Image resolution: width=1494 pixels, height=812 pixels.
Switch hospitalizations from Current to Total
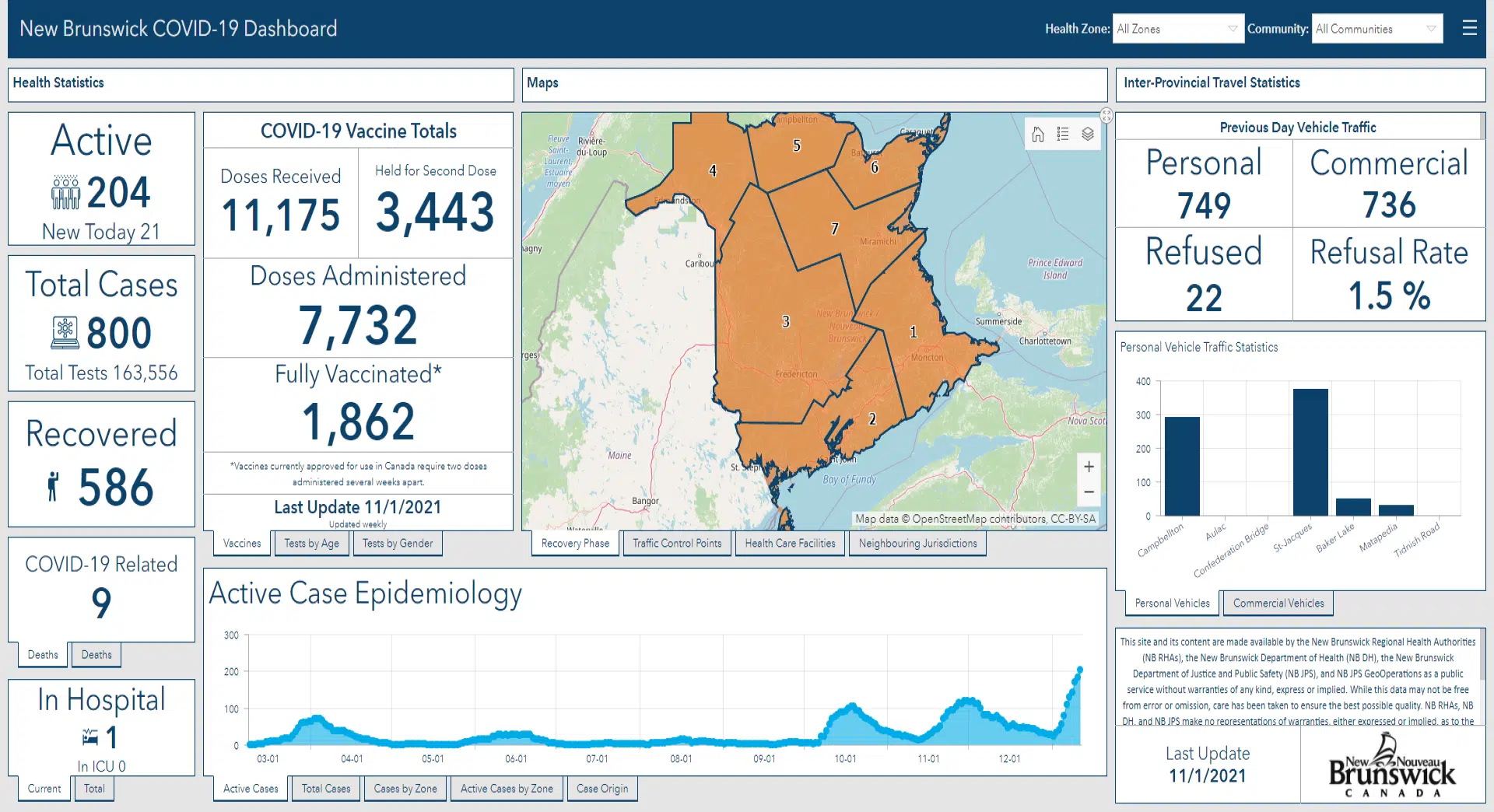pyautogui.click(x=94, y=789)
